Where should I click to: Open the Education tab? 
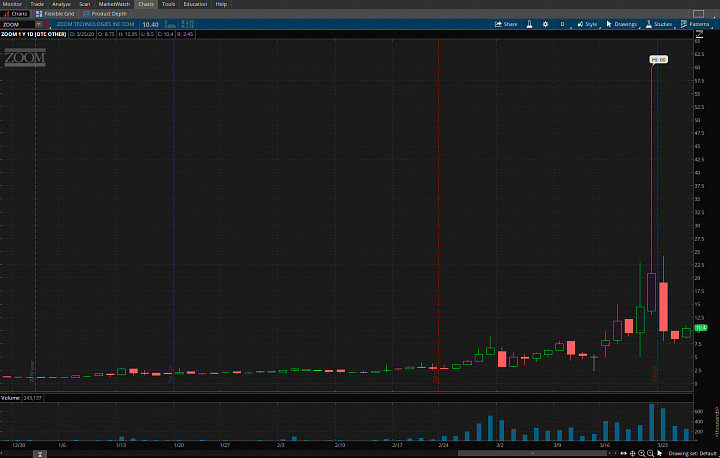point(195,4)
